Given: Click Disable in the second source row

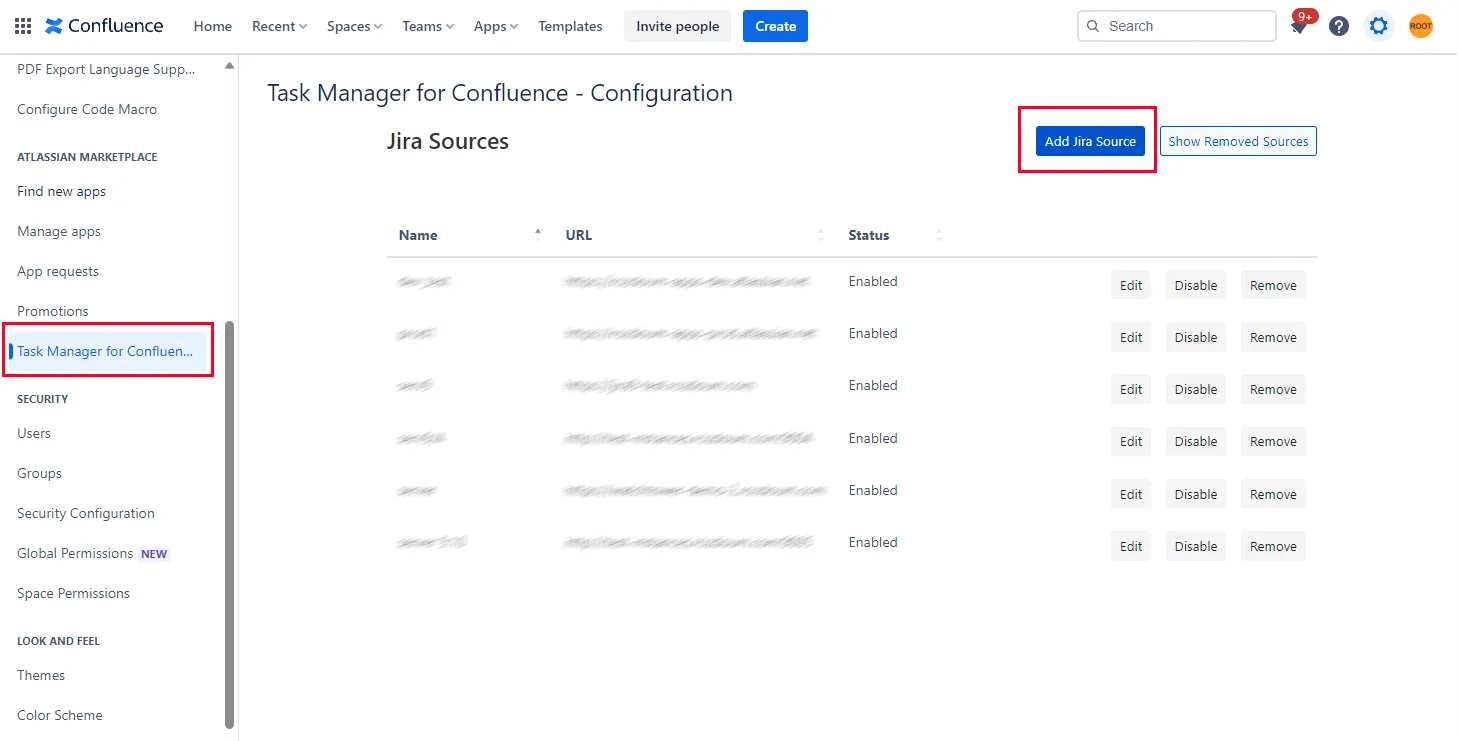Looking at the screenshot, I should coord(1196,337).
